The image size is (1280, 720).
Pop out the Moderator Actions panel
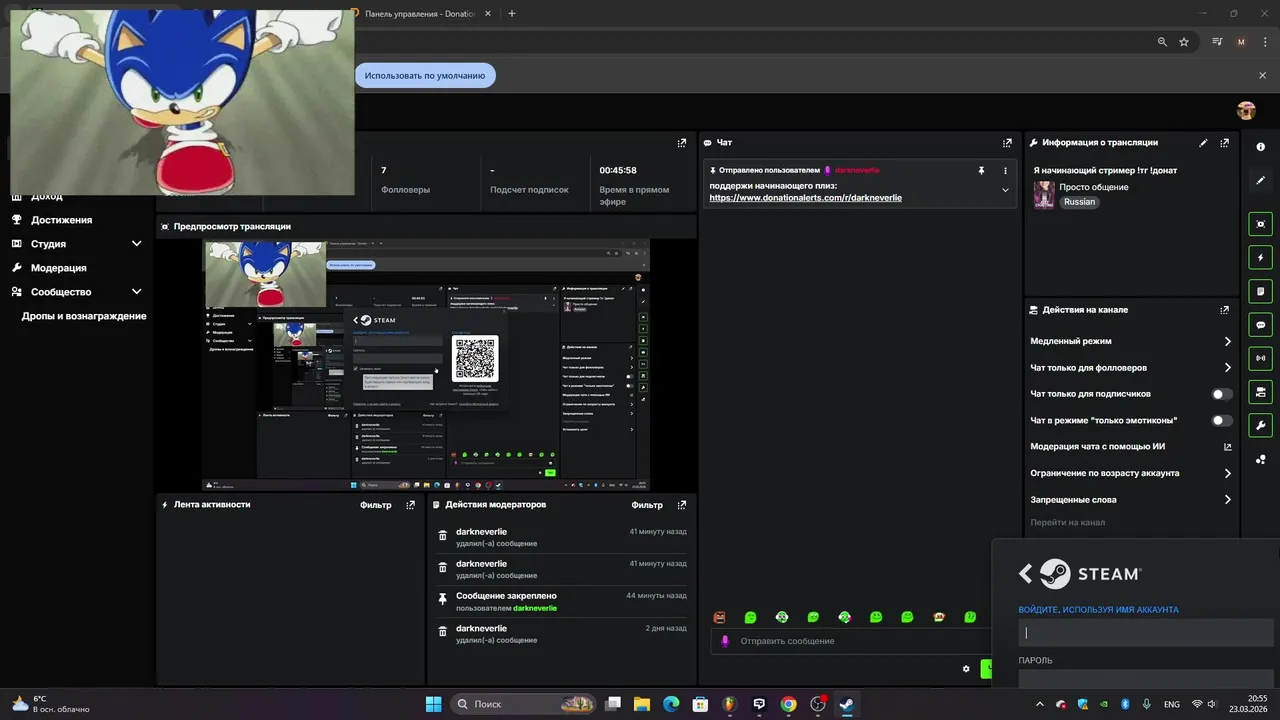click(x=682, y=505)
